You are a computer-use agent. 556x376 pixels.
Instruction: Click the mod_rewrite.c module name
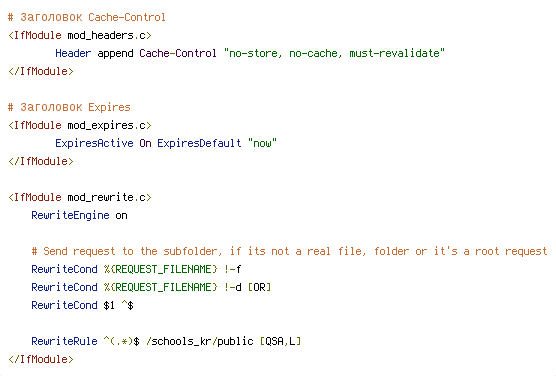pyautogui.click(x=106, y=197)
